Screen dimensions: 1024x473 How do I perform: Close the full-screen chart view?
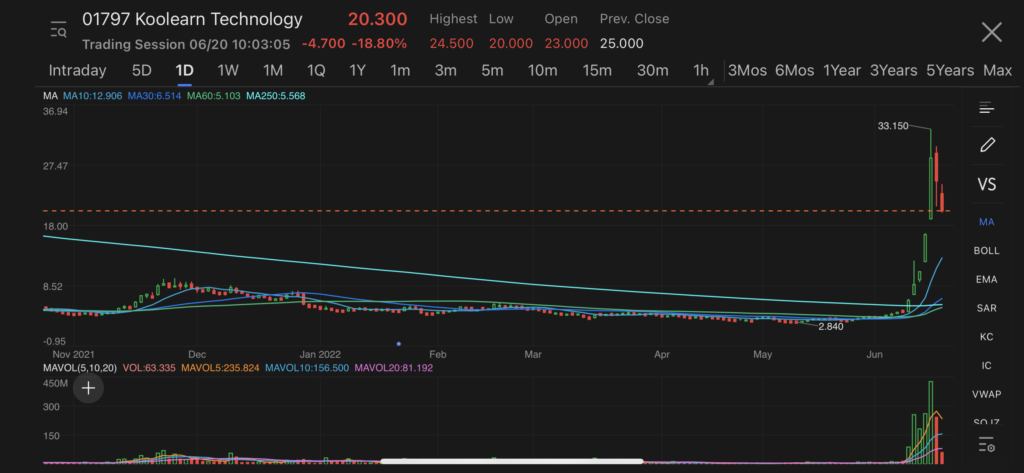tap(991, 32)
